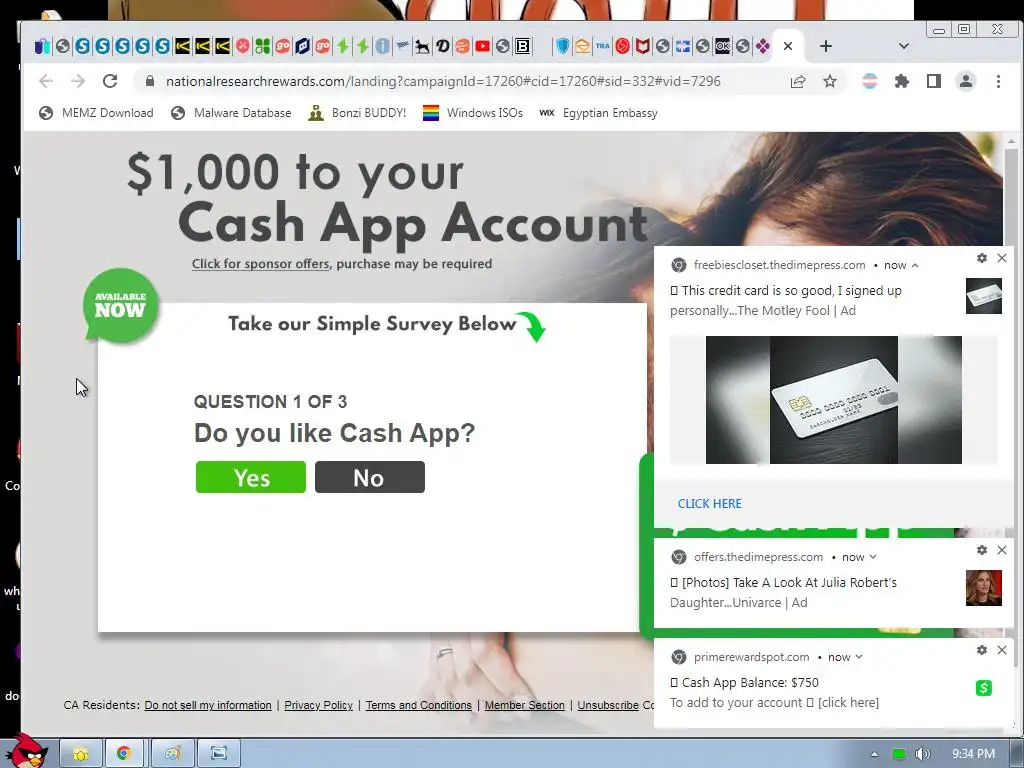
Task: Open the MEMZ Download bookmark
Action: point(96,113)
